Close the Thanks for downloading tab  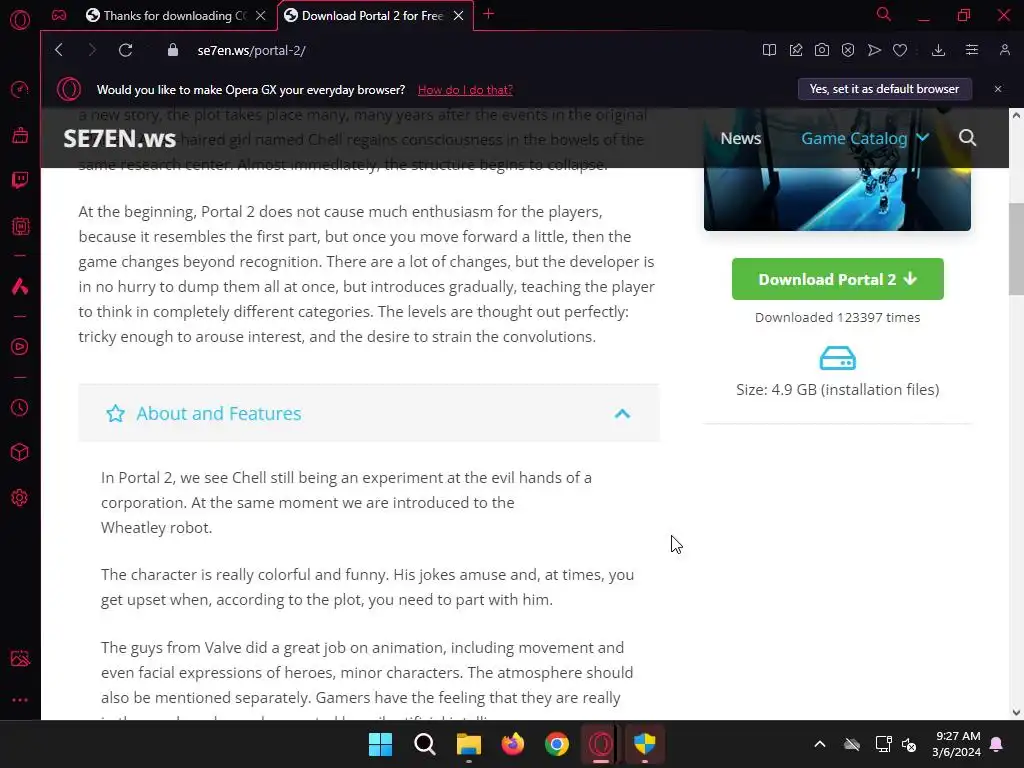(x=261, y=16)
